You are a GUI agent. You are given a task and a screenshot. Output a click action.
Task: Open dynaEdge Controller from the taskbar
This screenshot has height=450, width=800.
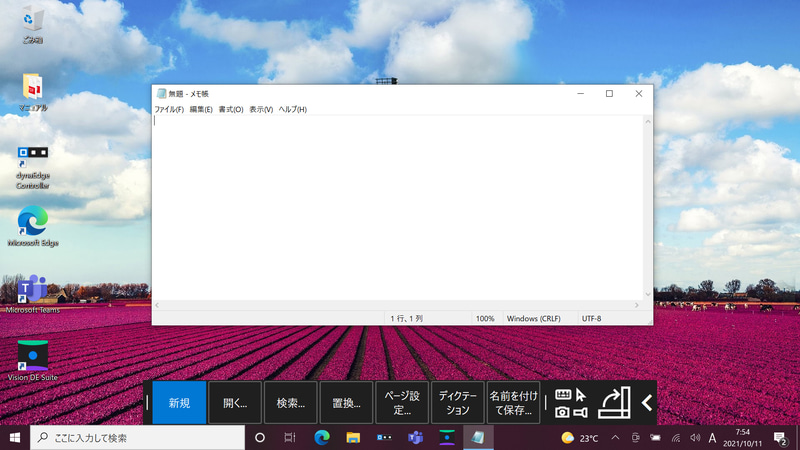(384, 438)
